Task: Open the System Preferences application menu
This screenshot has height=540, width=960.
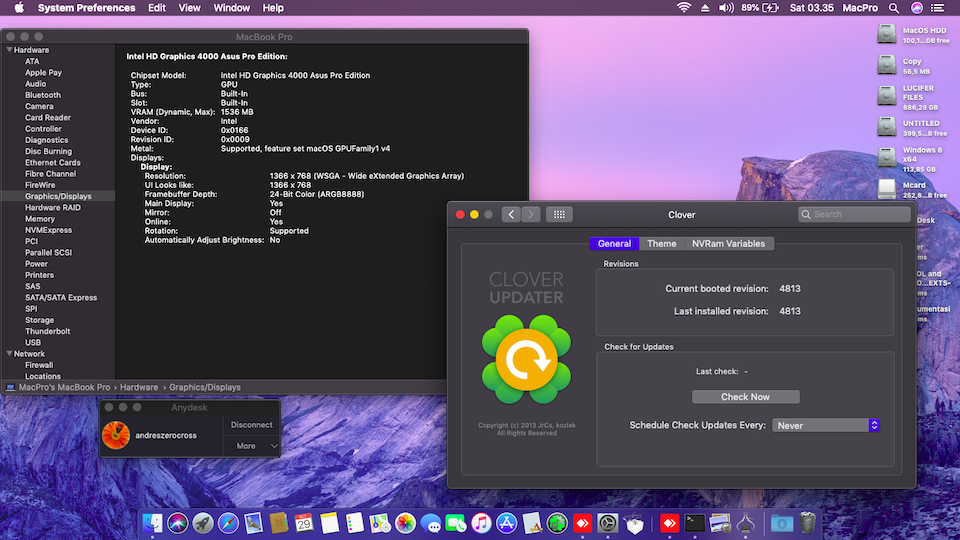Action: click(x=86, y=8)
